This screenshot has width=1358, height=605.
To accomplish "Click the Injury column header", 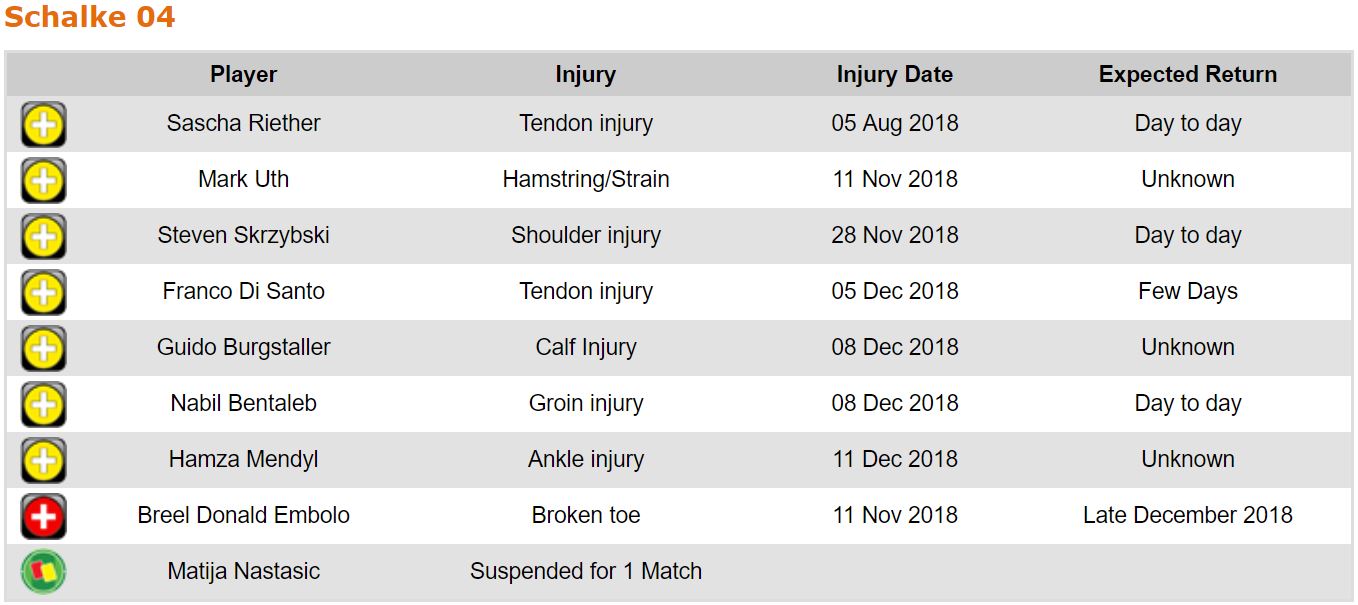I will [585, 75].
